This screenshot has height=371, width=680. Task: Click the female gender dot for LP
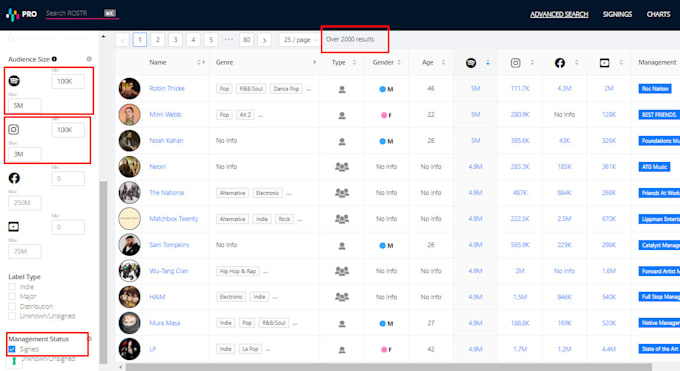click(x=384, y=349)
